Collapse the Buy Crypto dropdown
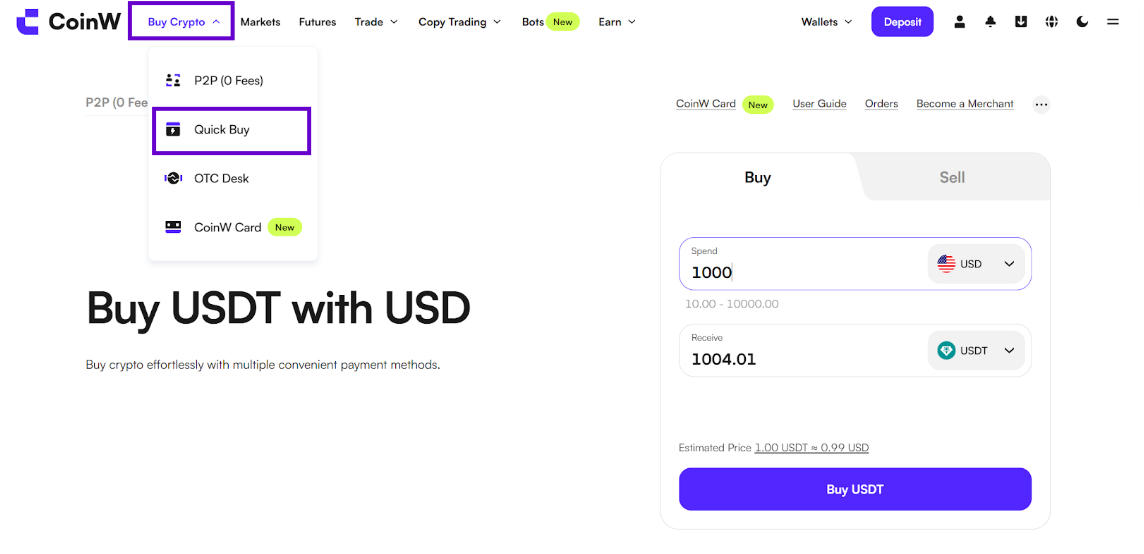 coord(182,22)
